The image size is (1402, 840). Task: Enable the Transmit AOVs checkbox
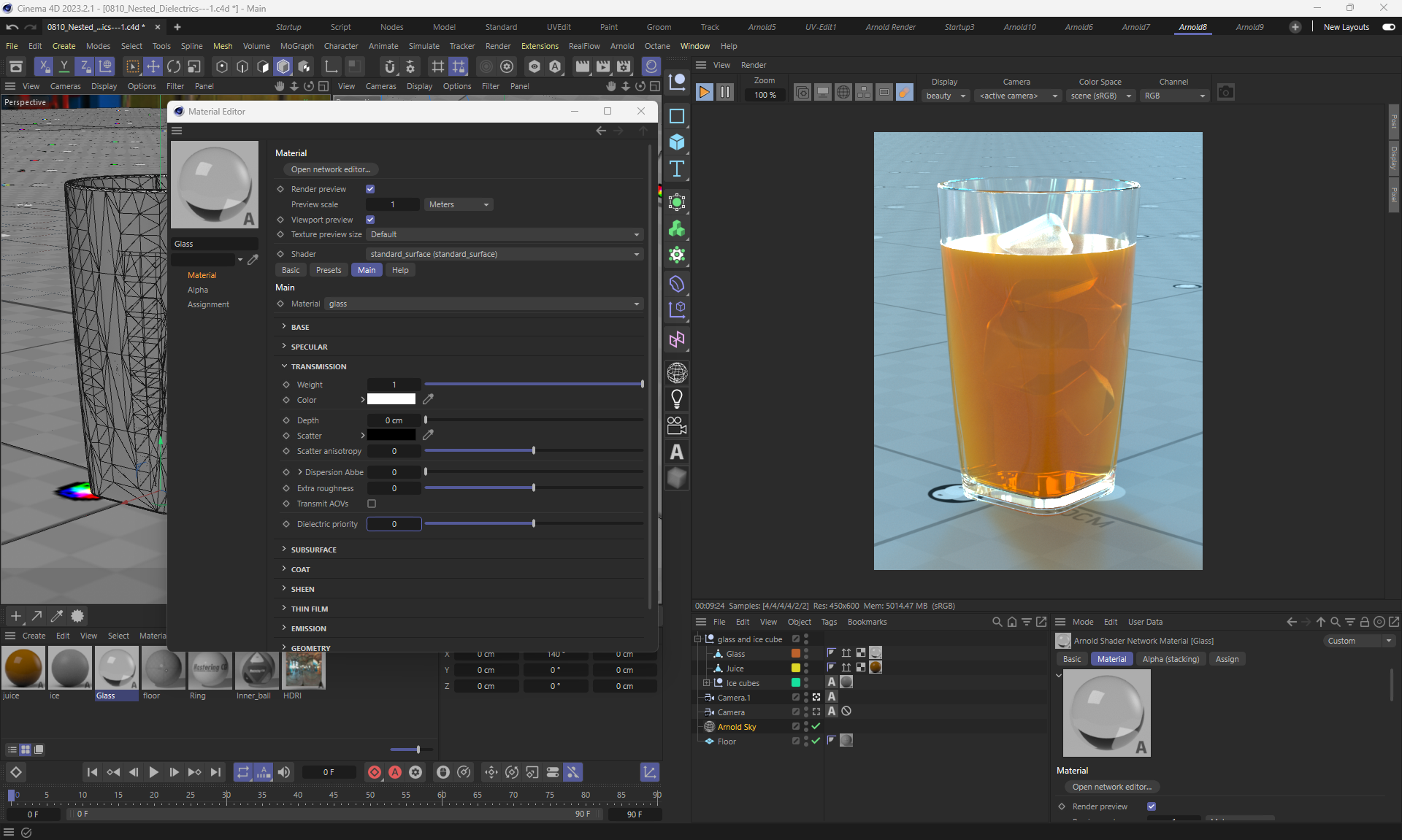[372, 504]
